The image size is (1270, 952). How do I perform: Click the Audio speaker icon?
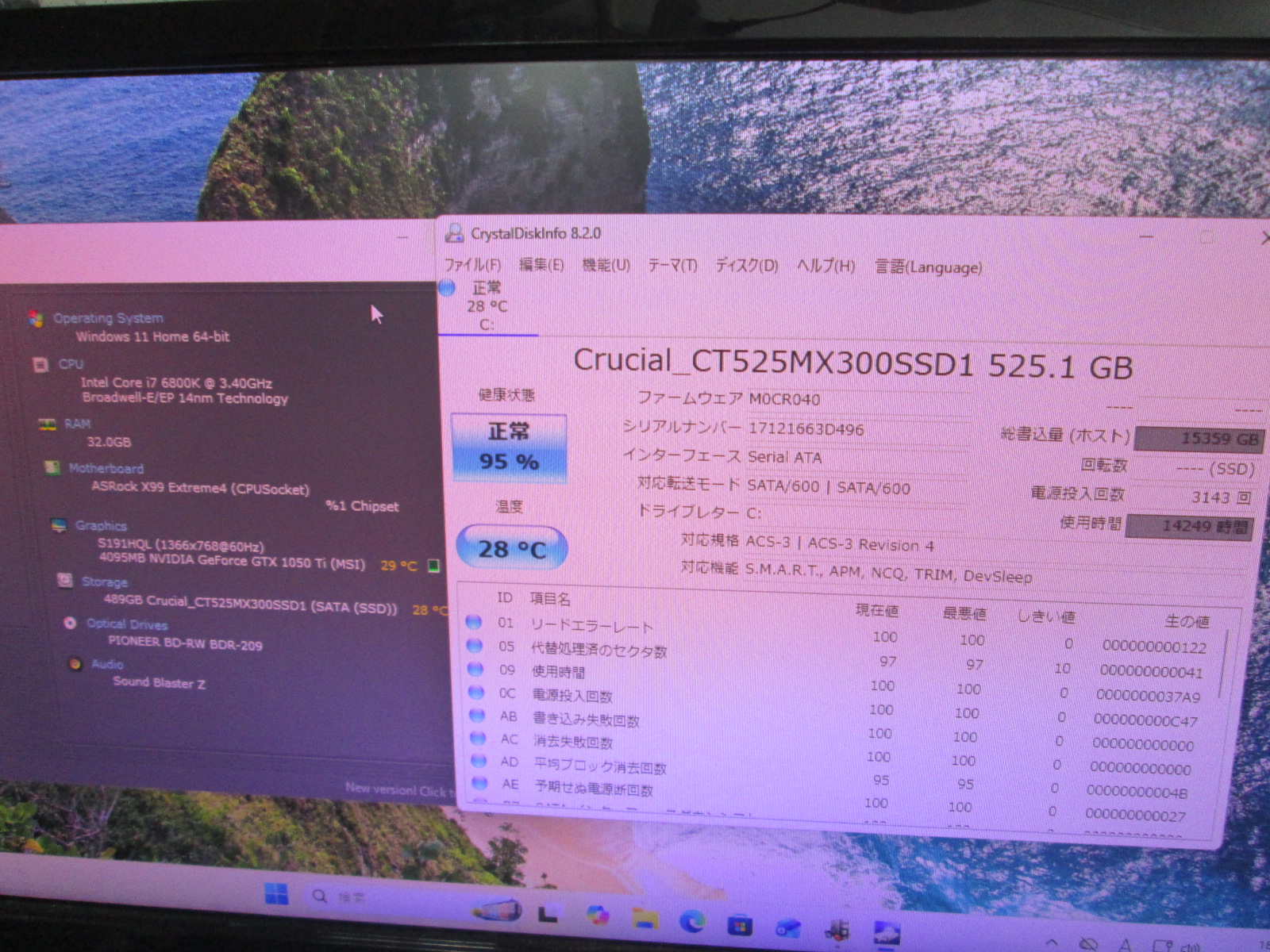click(x=75, y=664)
